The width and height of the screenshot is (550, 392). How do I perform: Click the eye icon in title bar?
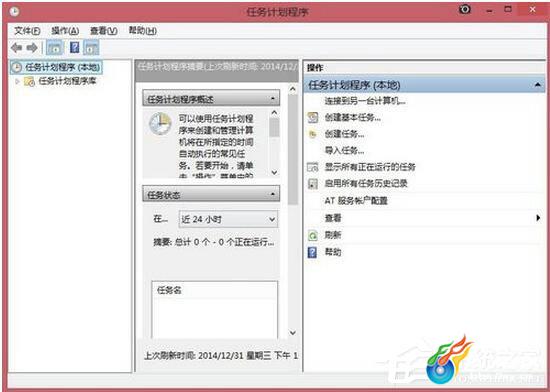coord(465,9)
